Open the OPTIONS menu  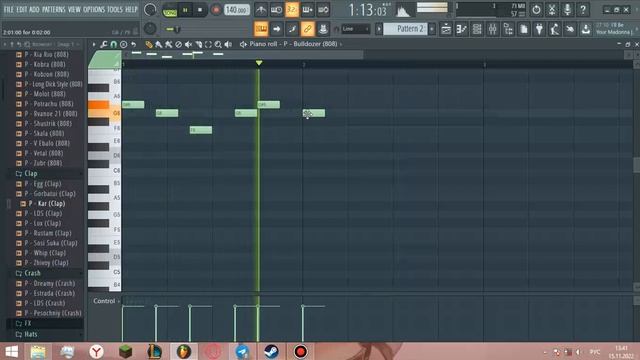(94, 9)
